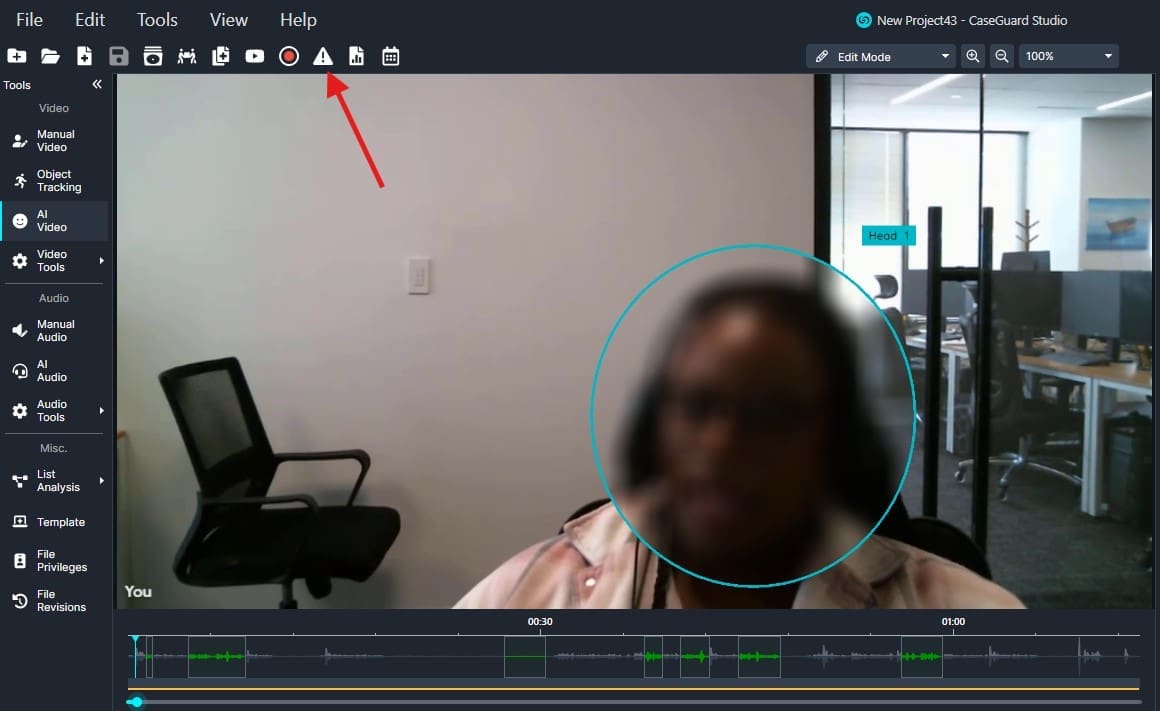
Task: Collapse the Tools sidebar panel
Action: [x=97, y=85]
